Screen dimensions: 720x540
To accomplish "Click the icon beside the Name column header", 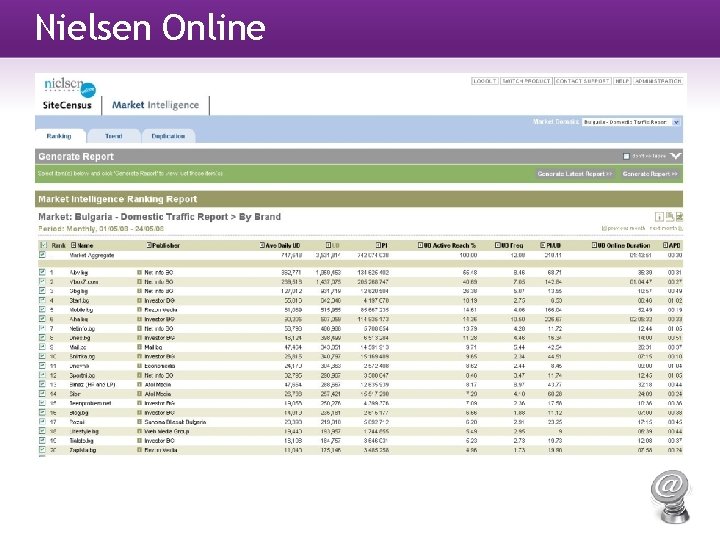I will coord(73,245).
